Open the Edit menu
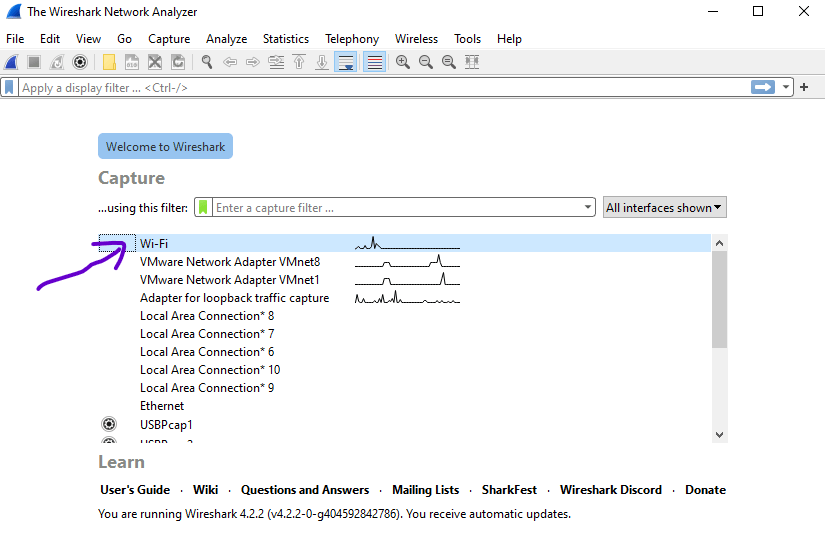Viewport: 825px width, 550px height. point(50,39)
